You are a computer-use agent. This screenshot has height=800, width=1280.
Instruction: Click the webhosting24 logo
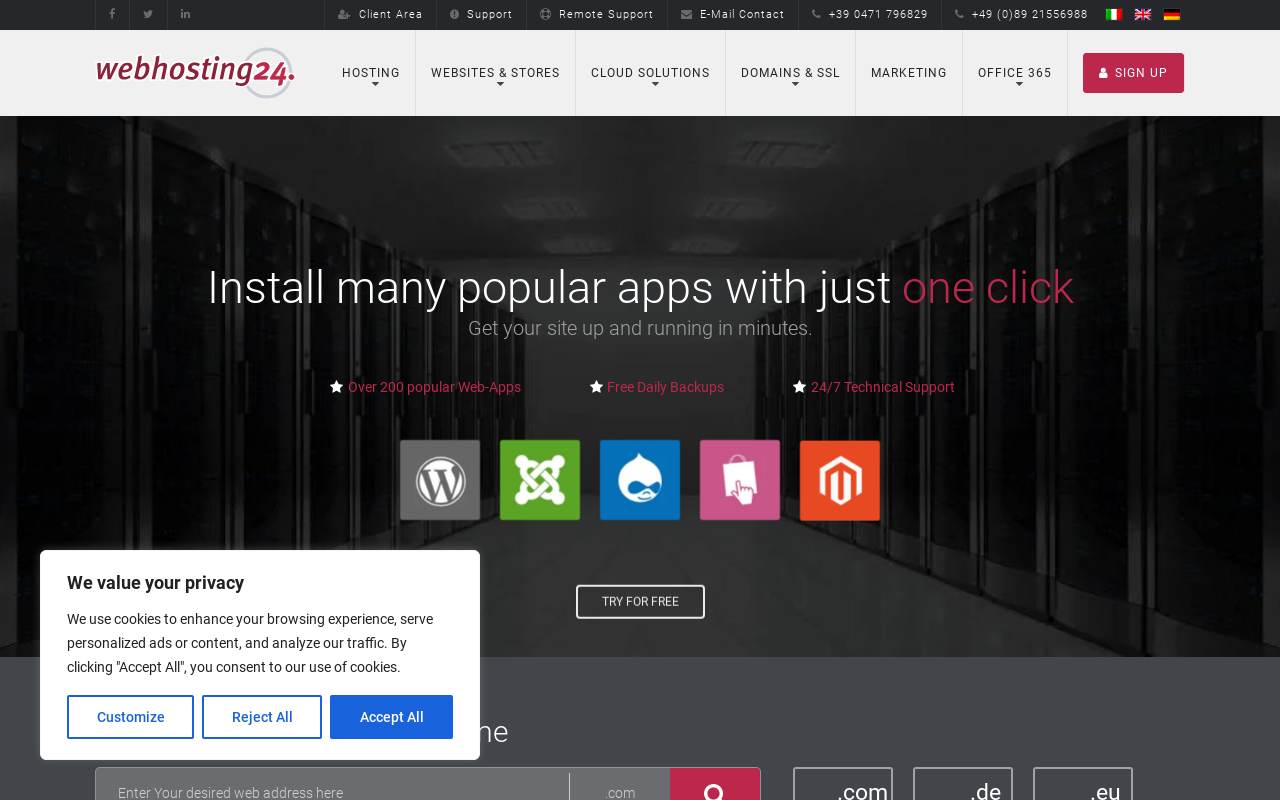coord(195,72)
